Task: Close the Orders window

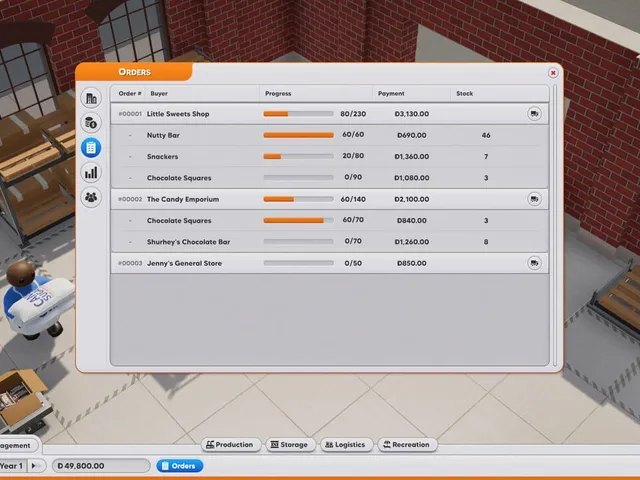Action: 553,73
